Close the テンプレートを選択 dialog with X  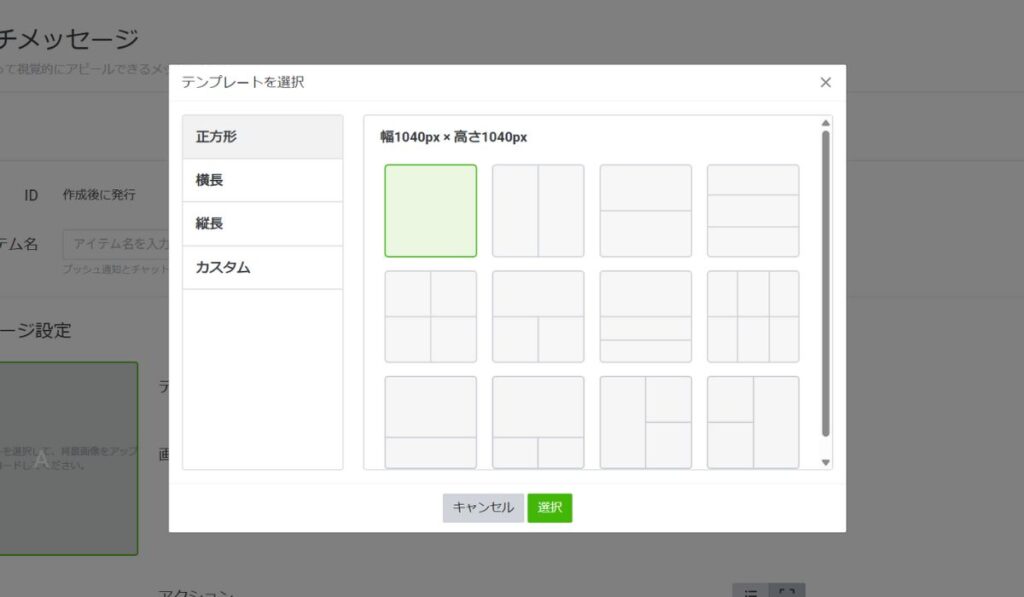click(825, 83)
